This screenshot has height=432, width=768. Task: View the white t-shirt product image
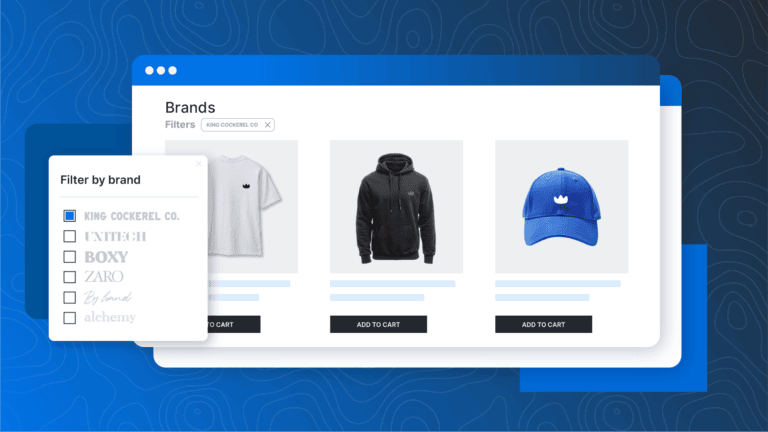click(x=253, y=207)
